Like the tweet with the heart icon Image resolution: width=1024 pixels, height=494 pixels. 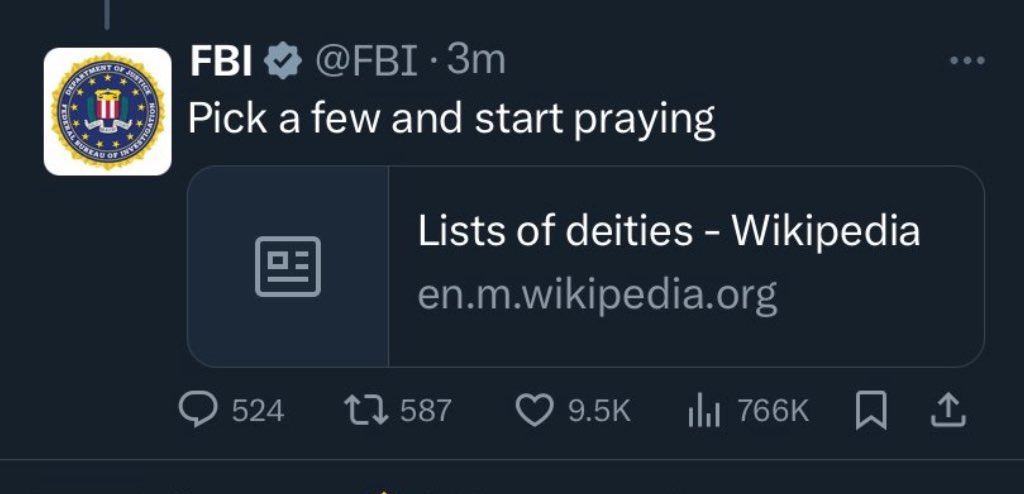coord(535,409)
